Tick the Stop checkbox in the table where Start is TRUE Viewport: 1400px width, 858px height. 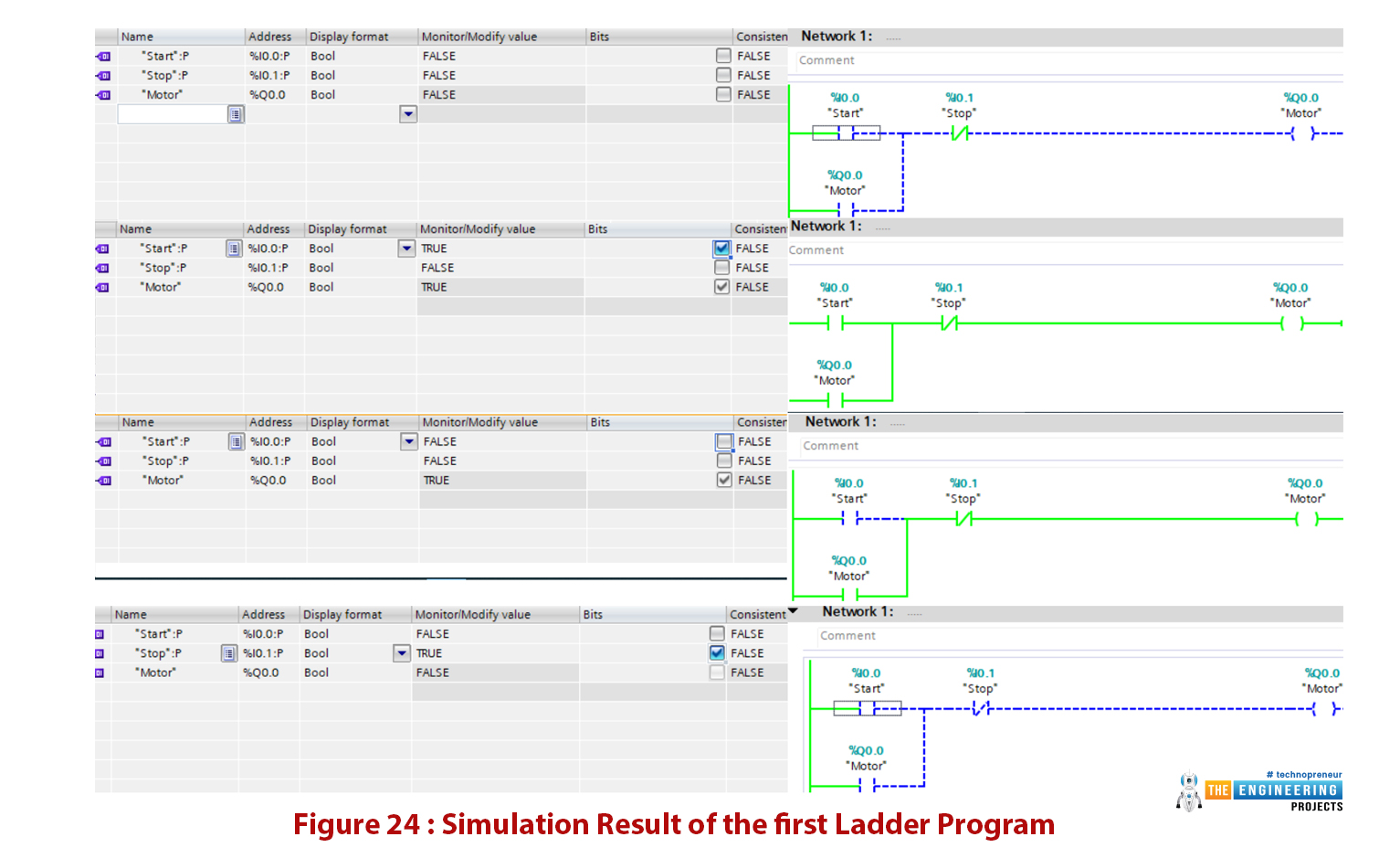[x=721, y=268]
